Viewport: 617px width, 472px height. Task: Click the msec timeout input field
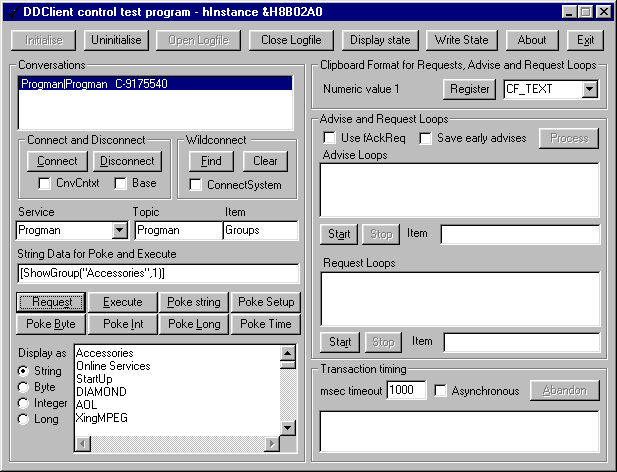pos(406,390)
